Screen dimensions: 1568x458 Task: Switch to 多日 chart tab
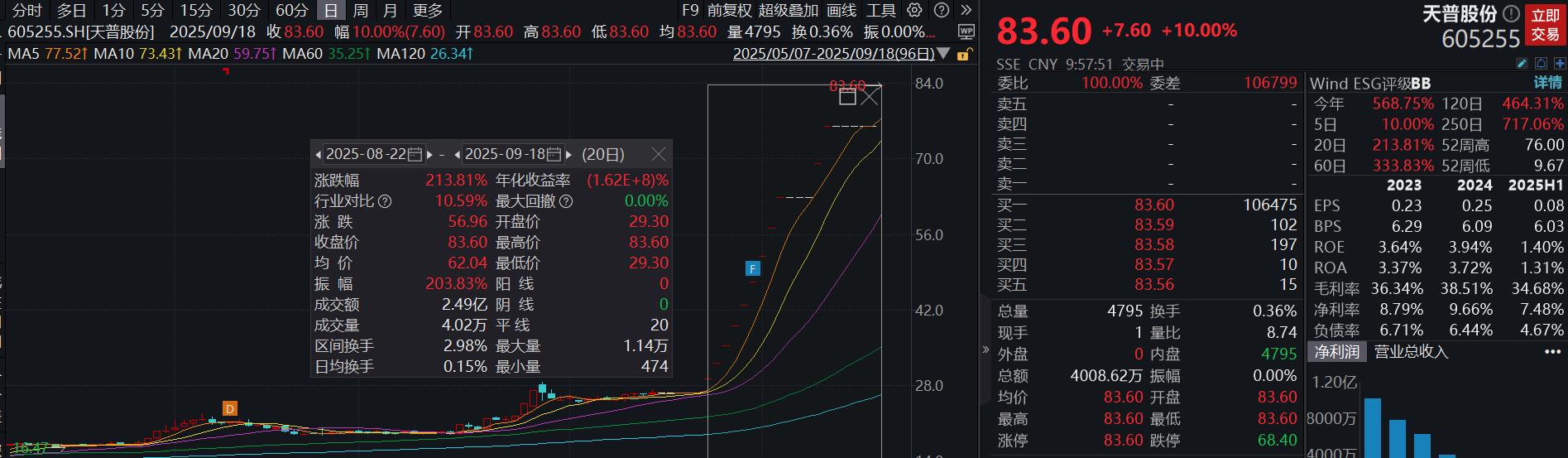[71, 10]
